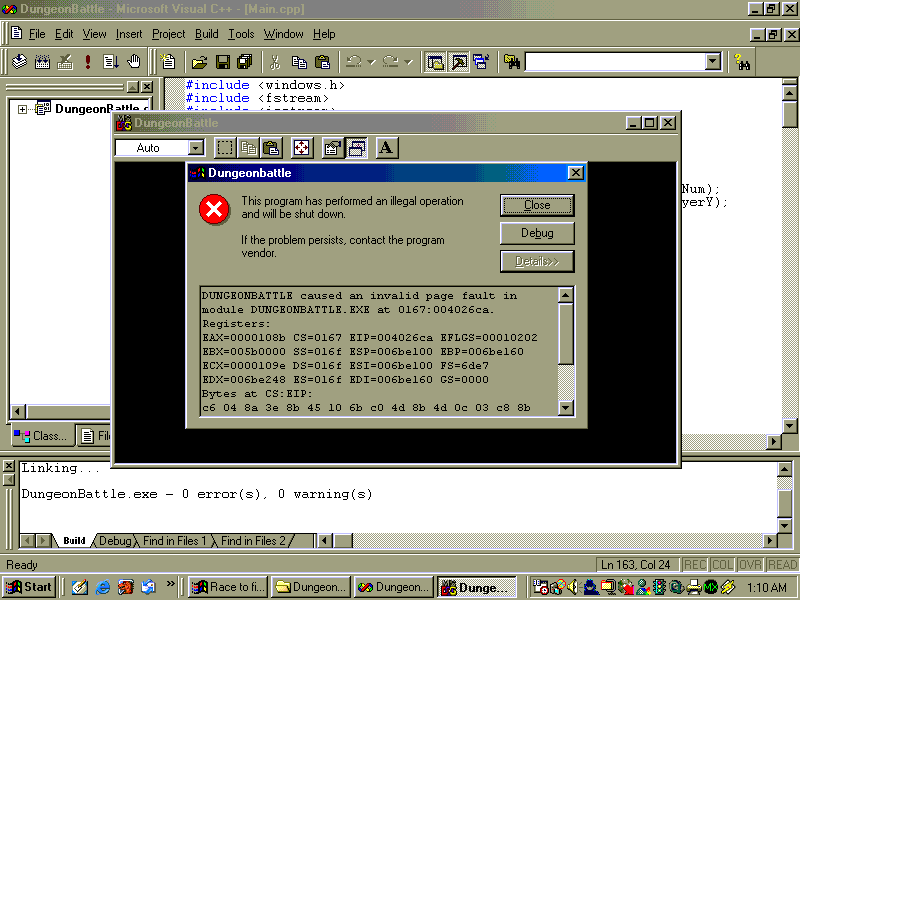Open the Tools menu
Image resolution: width=900 pixels, height=900 pixels.
click(x=241, y=34)
